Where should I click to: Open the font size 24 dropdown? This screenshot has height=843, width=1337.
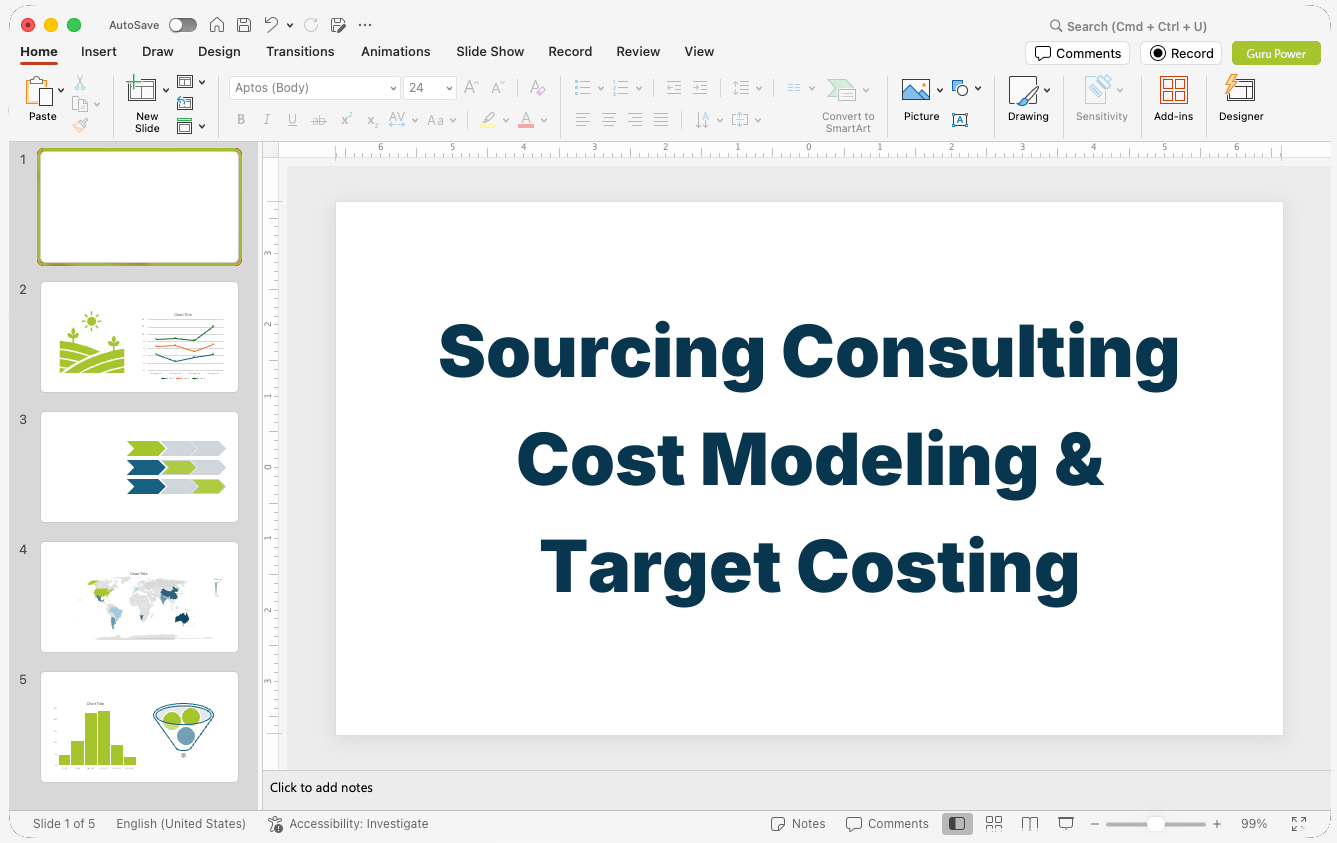(x=430, y=88)
